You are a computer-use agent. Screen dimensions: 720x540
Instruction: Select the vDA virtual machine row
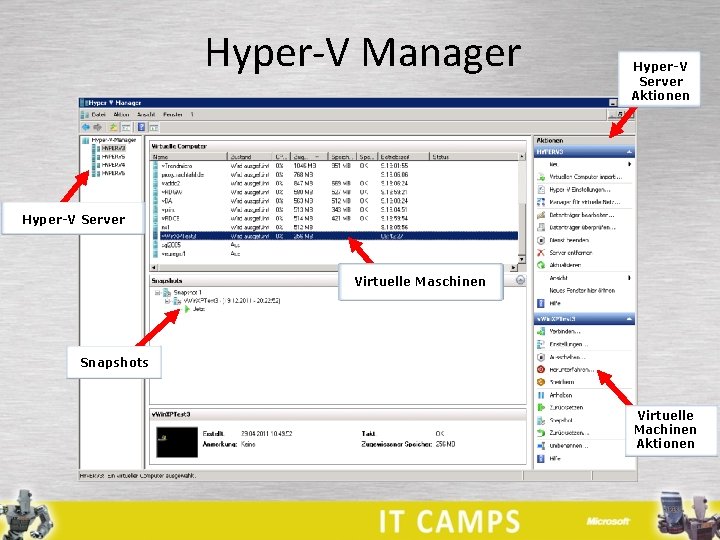point(335,201)
